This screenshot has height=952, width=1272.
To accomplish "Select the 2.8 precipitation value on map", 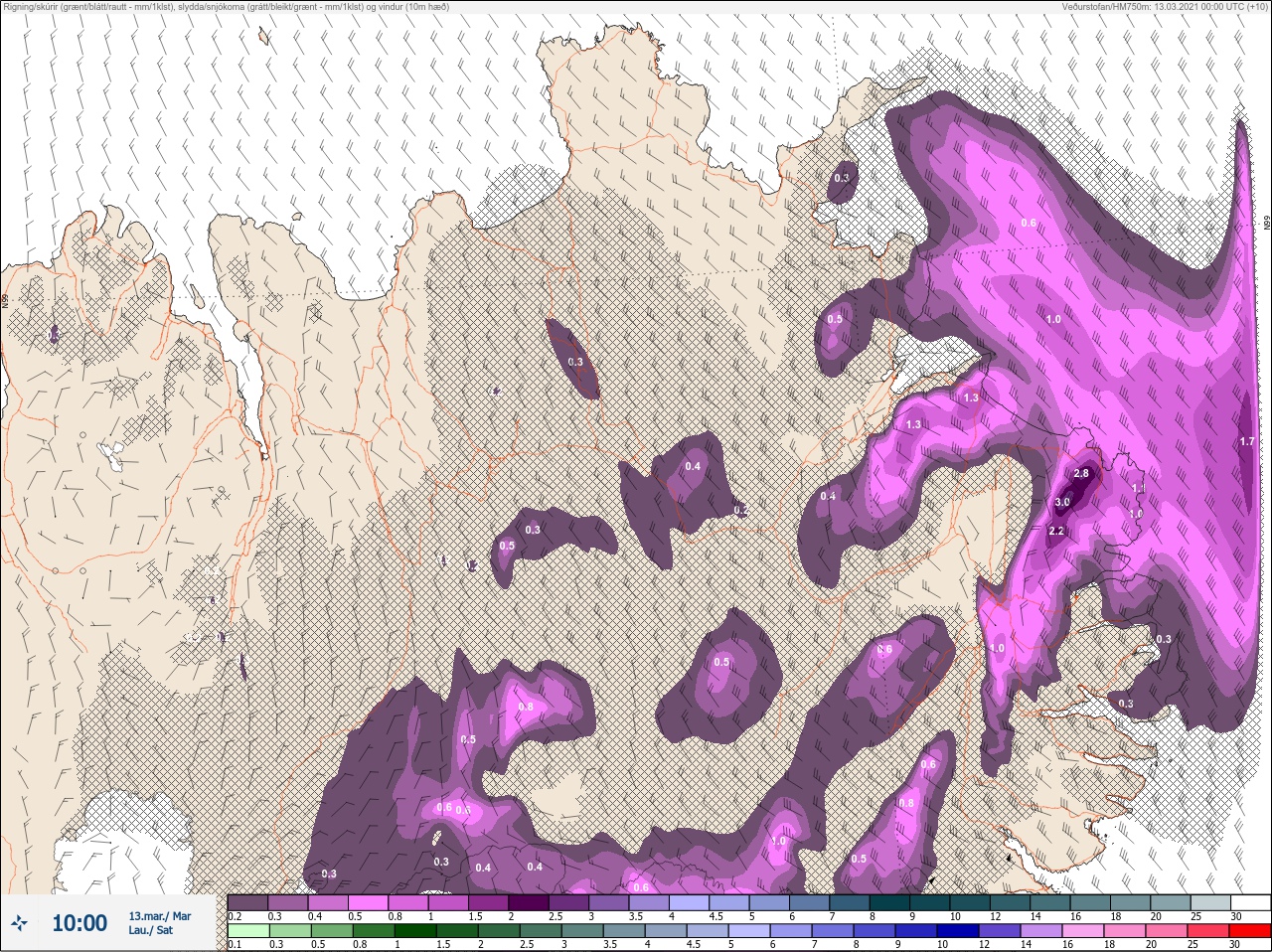I will tap(1082, 474).
